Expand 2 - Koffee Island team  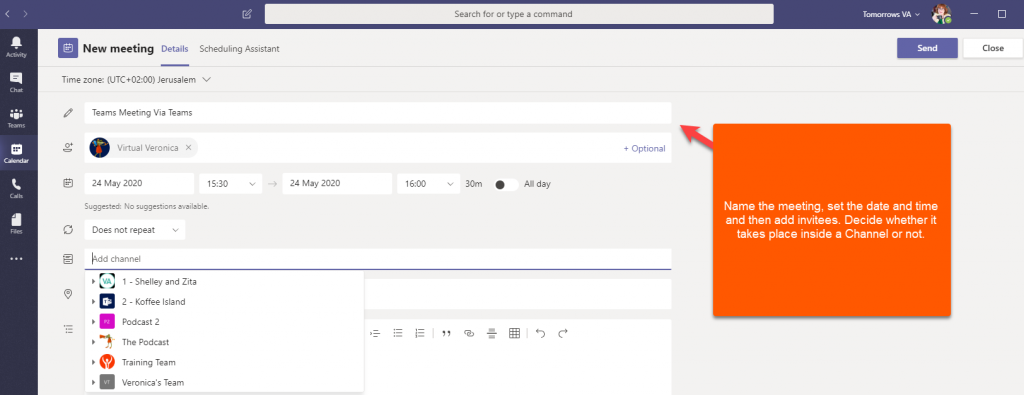(x=93, y=302)
